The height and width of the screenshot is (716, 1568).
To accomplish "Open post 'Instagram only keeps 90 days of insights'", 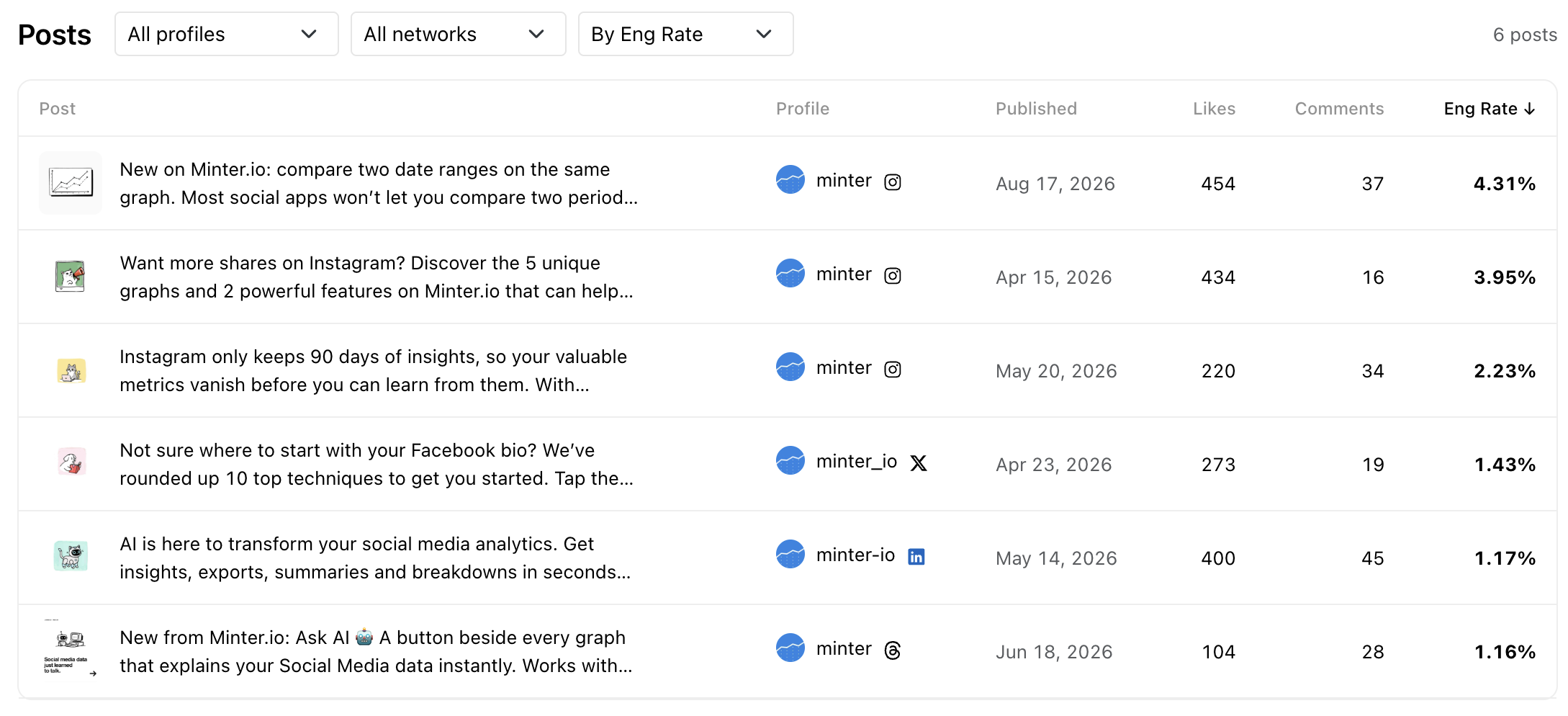I will coord(373,370).
